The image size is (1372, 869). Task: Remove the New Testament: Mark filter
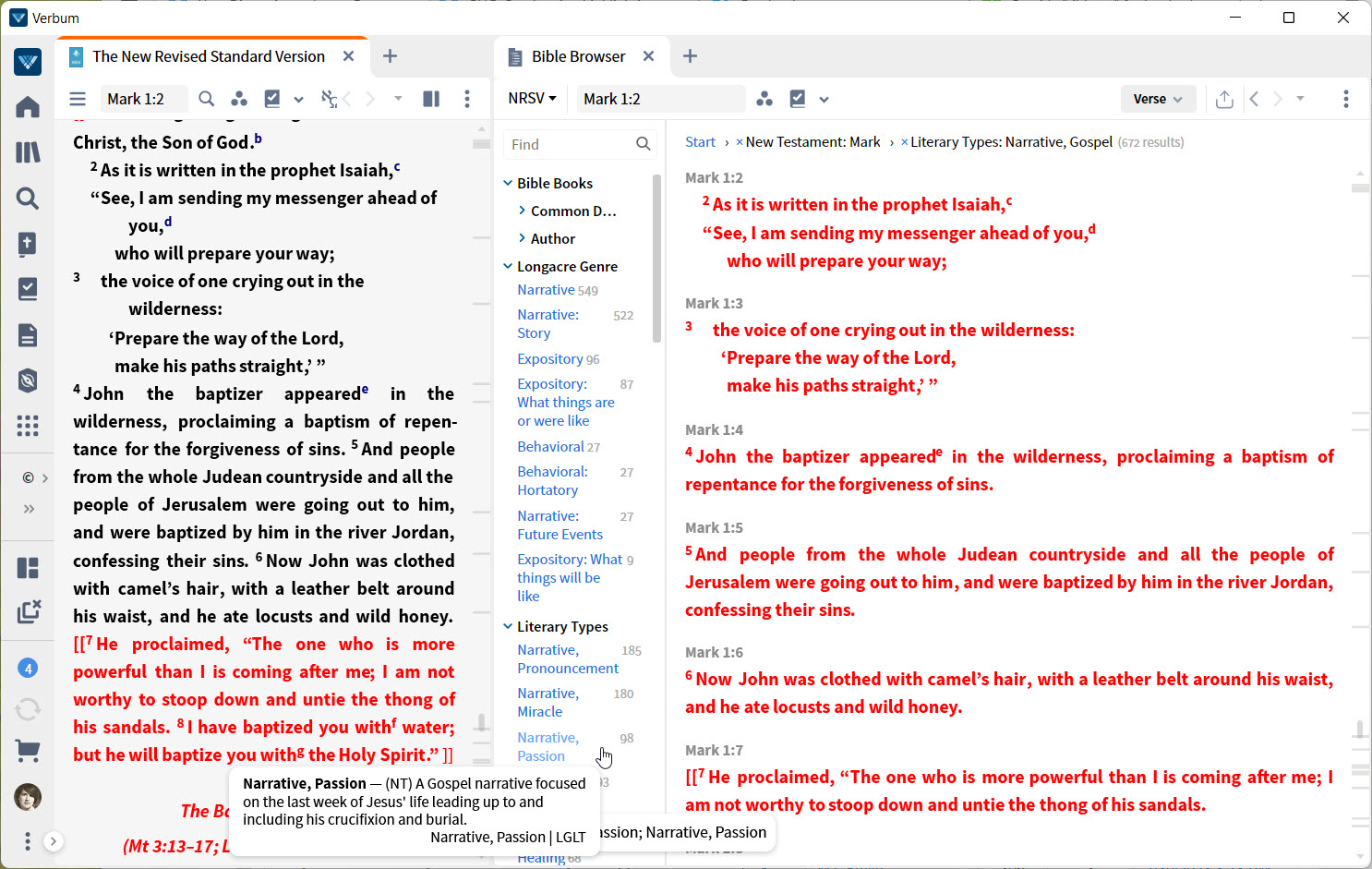(x=740, y=142)
